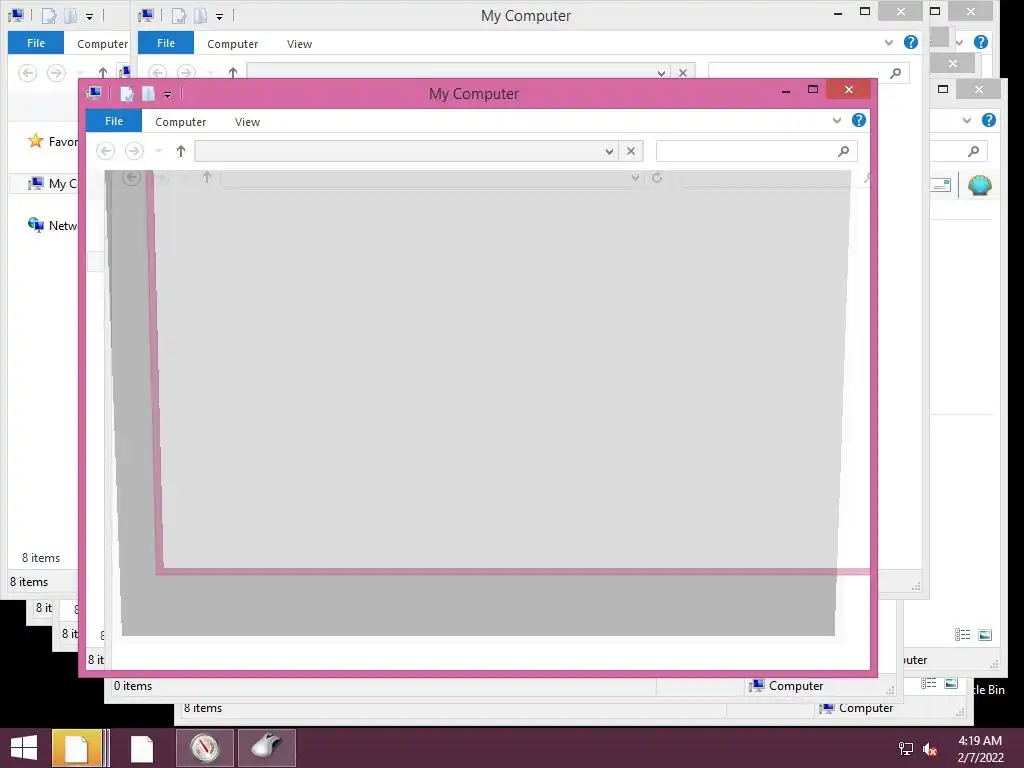Image resolution: width=1024 pixels, height=768 pixels.
Task: Click the Details view button in right-side window
Action: (963, 635)
